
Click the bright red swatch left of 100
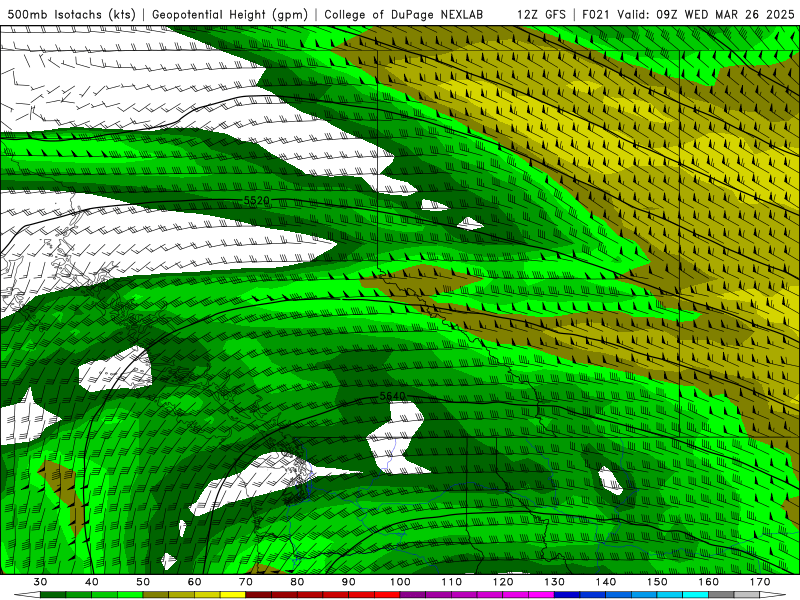tap(387, 595)
